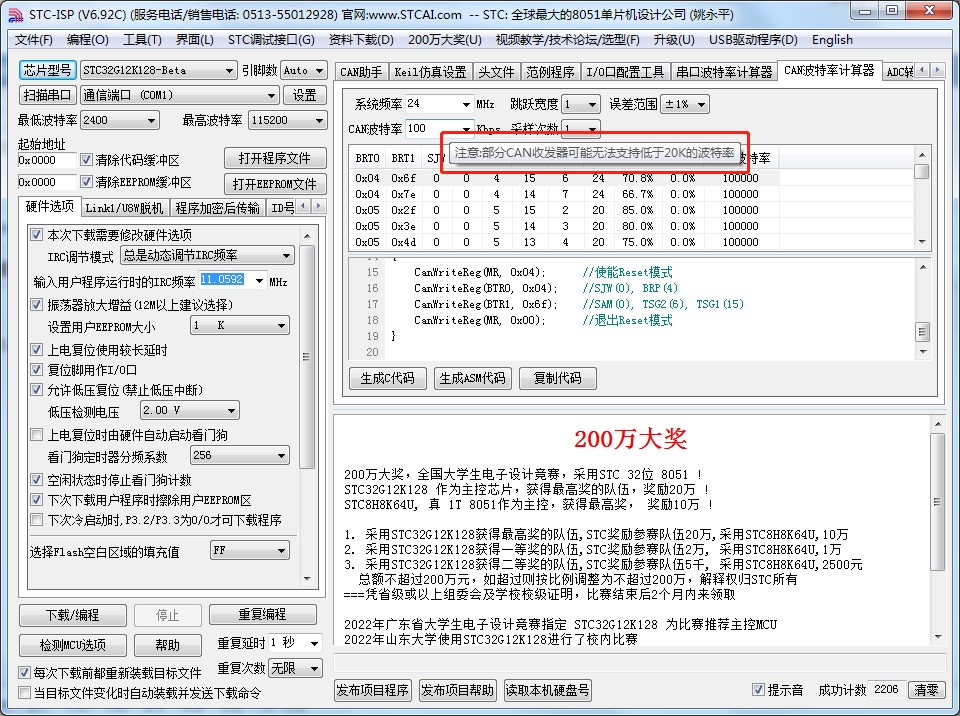Screen dimensions: 960x716
Task: Uncheck 本次下载需要修改硬件选项
Action: click(x=37, y=235)
